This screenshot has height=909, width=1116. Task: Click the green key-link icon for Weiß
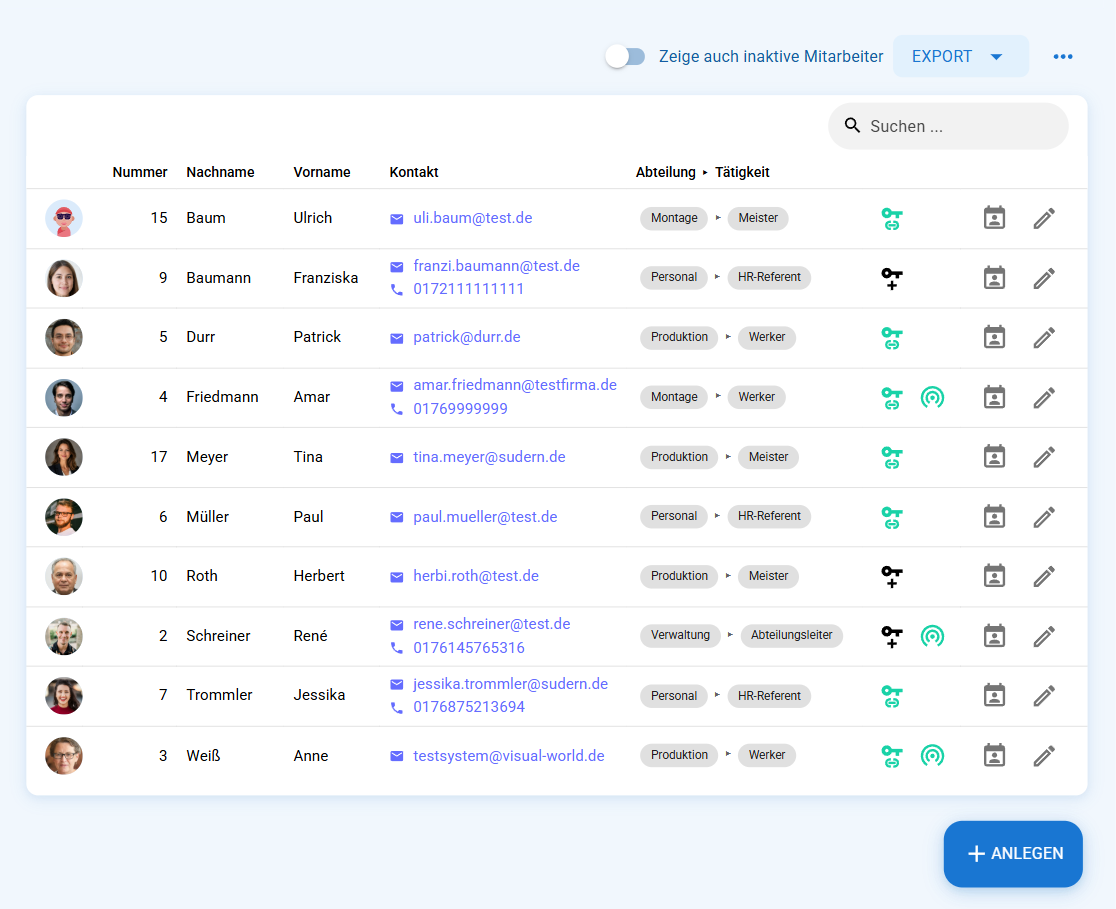[x=891, y=755]
